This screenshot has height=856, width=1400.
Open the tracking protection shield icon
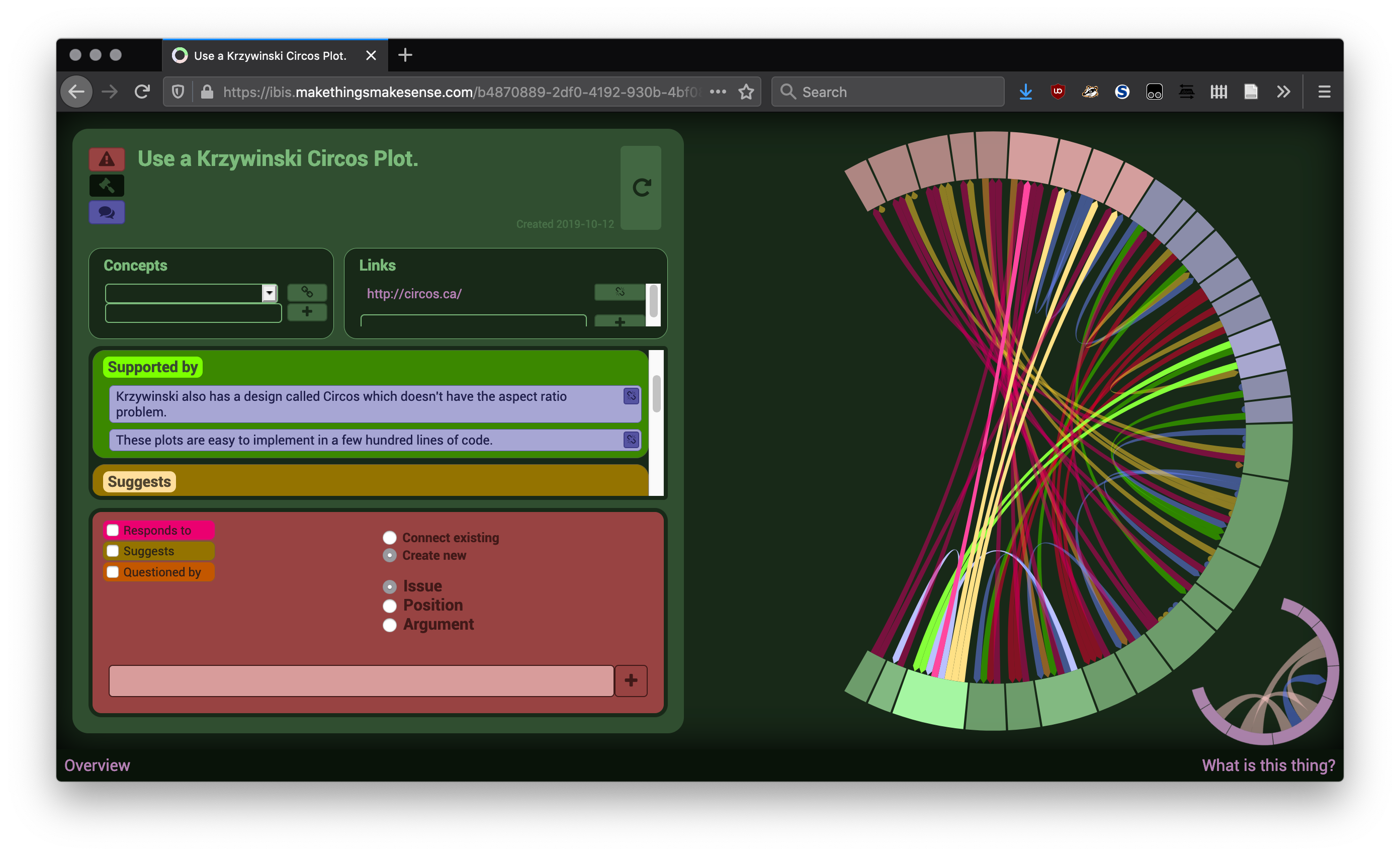(178, 92)
